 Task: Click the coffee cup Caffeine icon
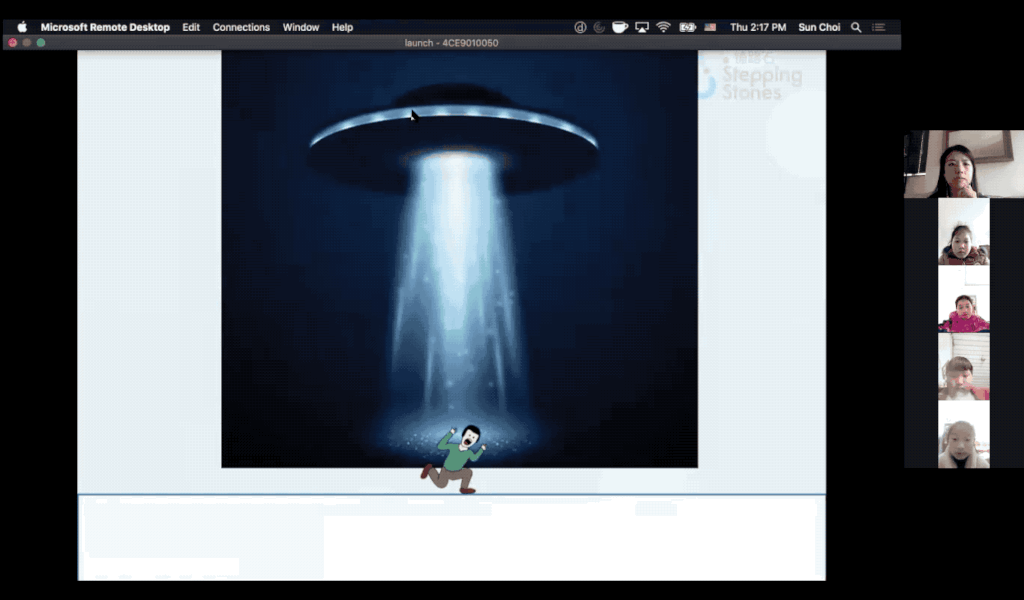click(x=619, y=27)
